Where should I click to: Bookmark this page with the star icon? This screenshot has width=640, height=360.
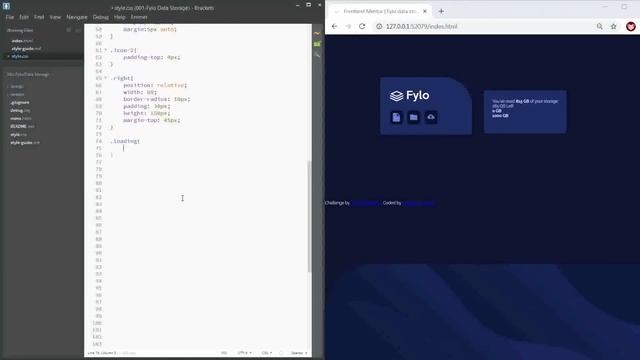tap(613, 26)
